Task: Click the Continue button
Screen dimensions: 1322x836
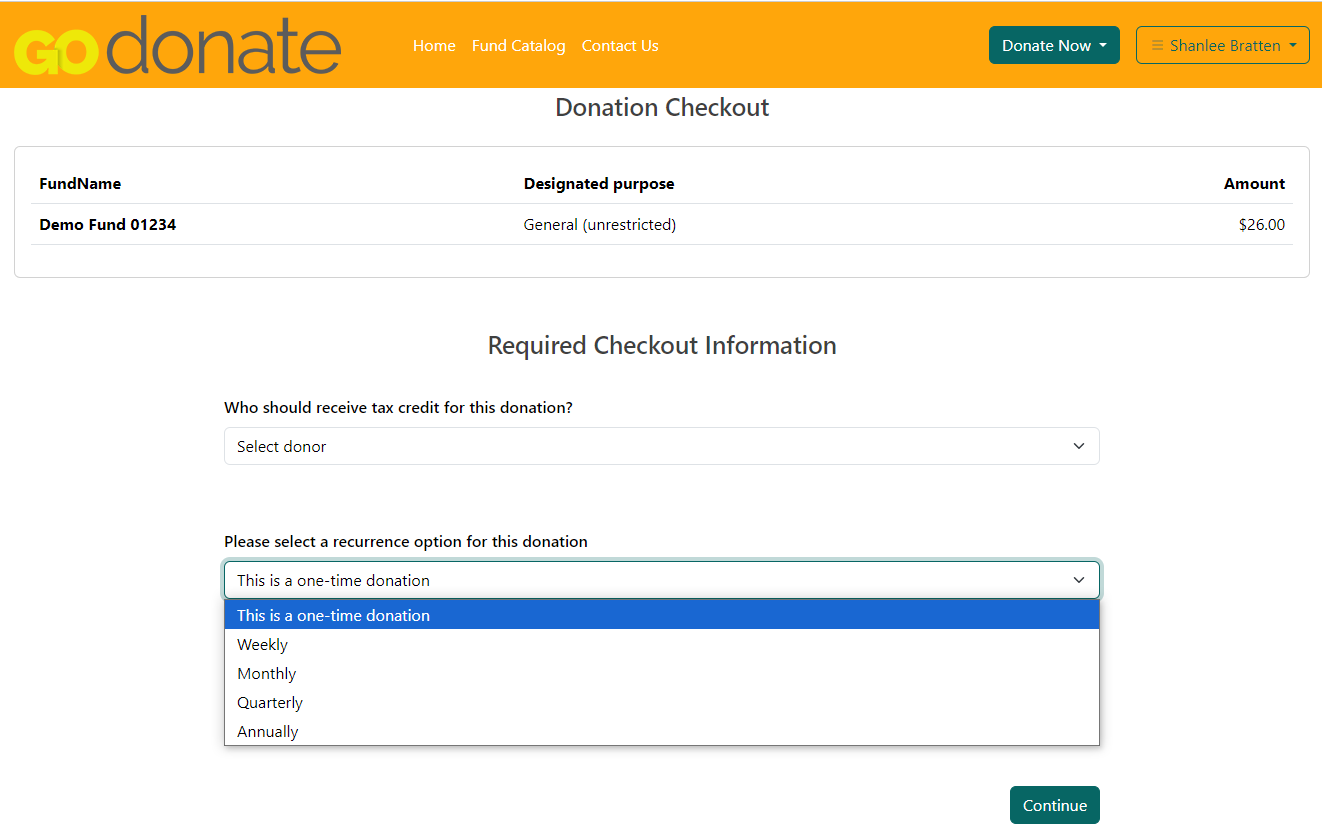Action: click(x=1054, y=805)
